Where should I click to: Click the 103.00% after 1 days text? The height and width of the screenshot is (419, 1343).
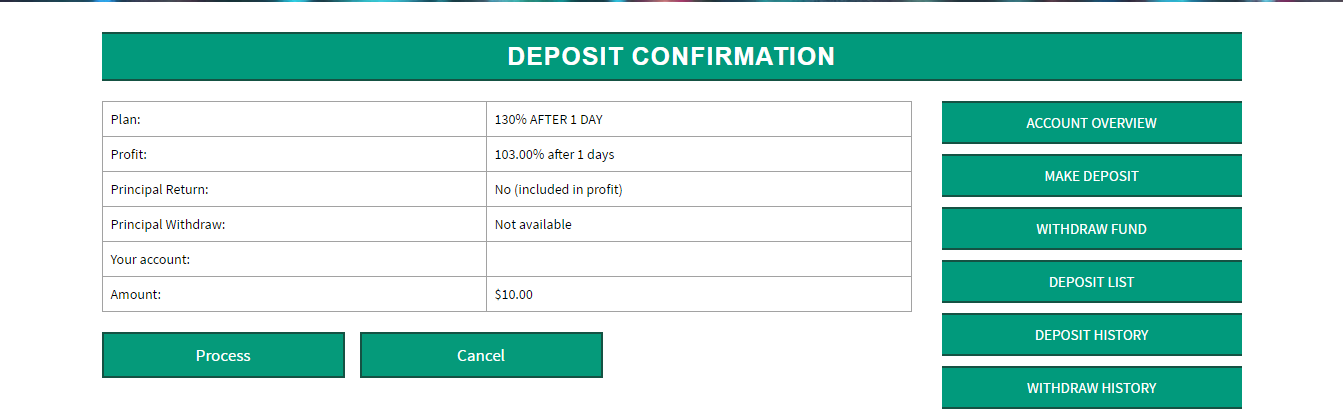[x=555, y=154]
